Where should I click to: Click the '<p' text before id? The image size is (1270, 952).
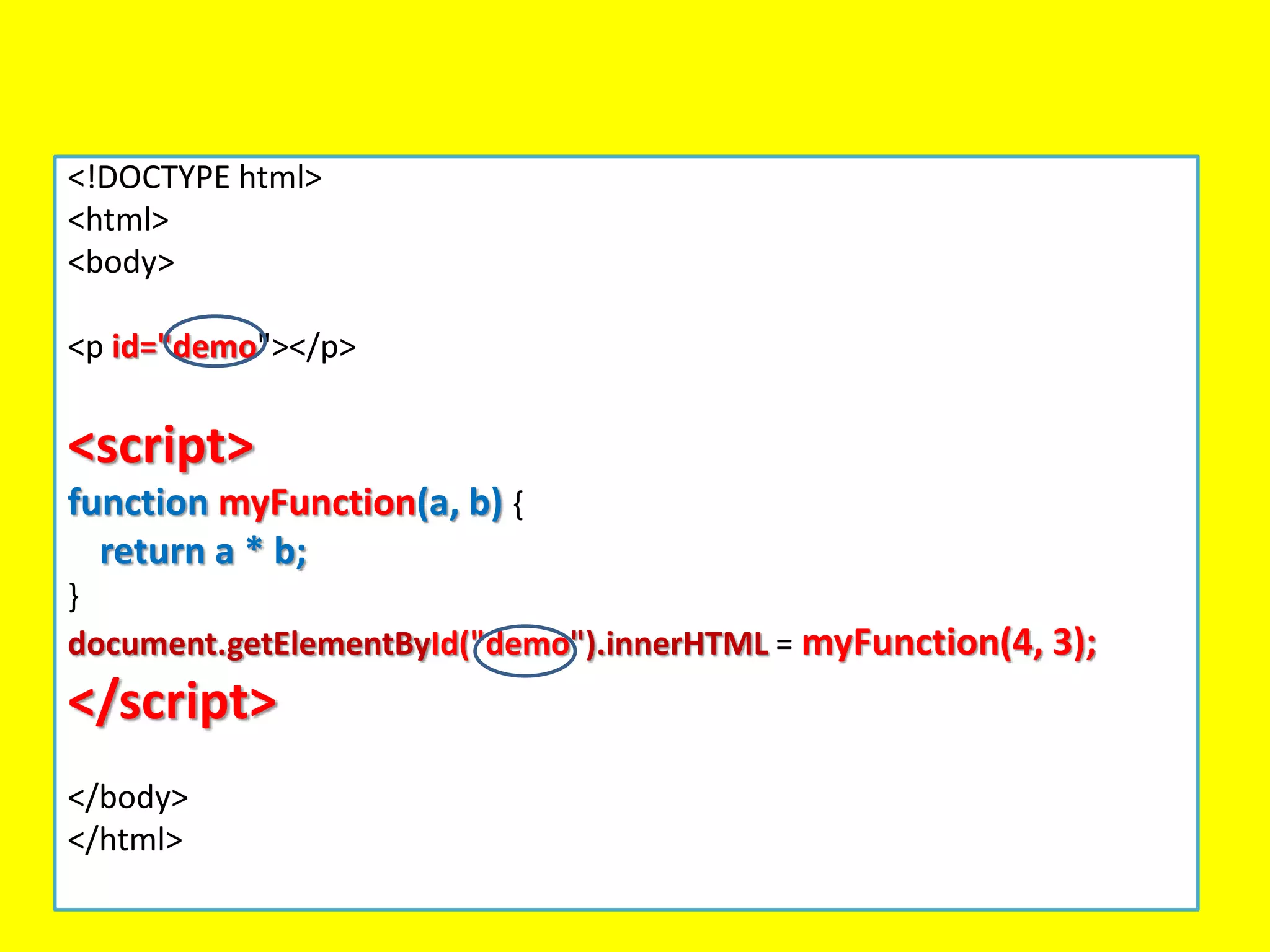[x=86, y=347]
